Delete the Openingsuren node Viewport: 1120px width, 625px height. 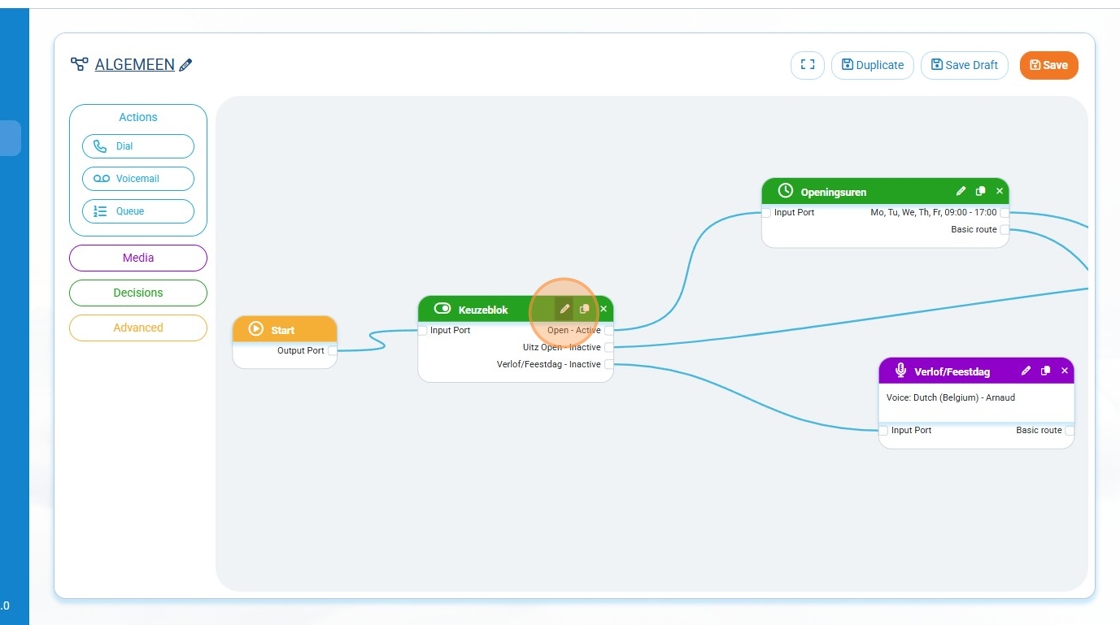(x=999, y=191)
